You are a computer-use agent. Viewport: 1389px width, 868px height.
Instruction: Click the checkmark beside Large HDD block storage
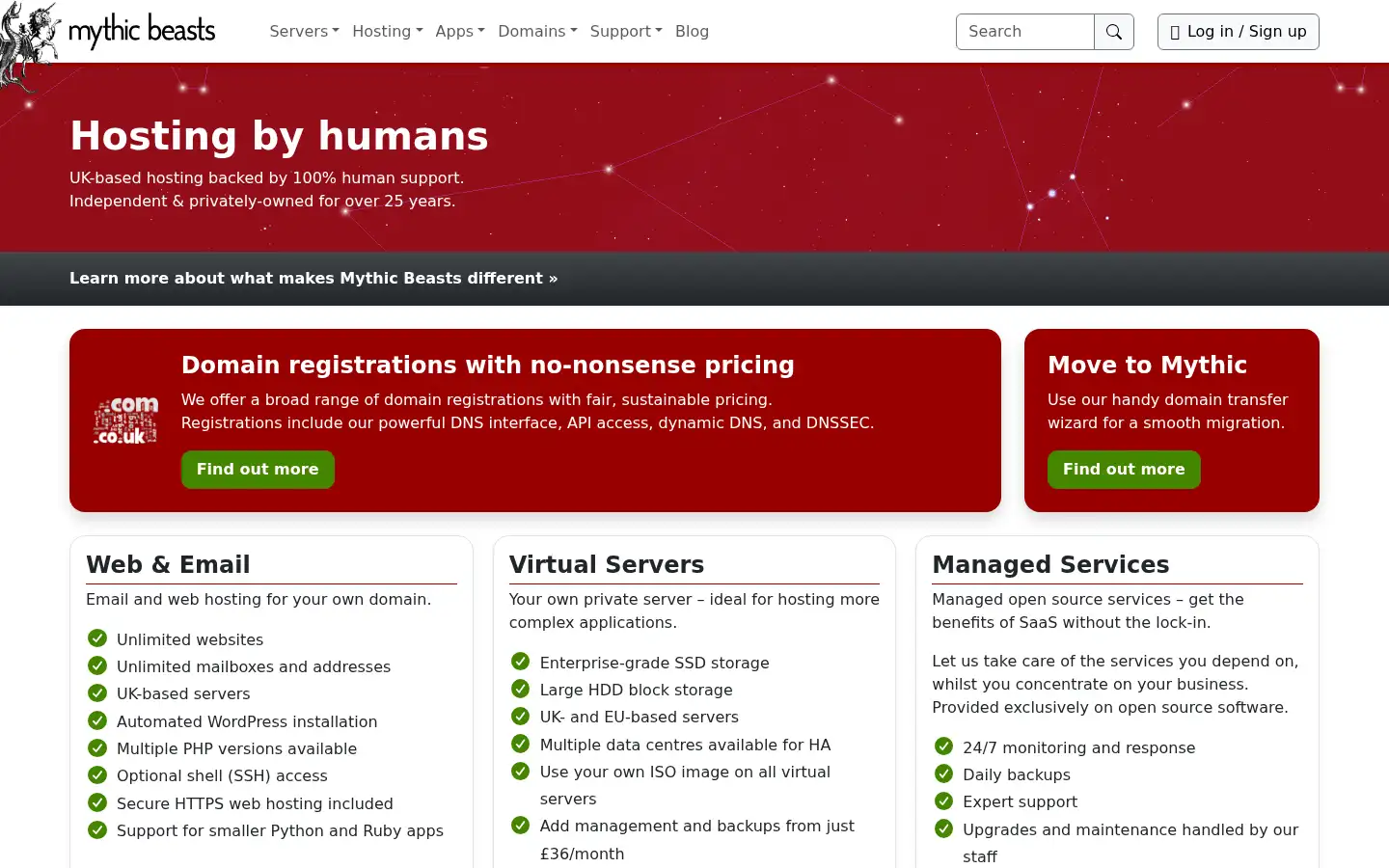[520, 689]
